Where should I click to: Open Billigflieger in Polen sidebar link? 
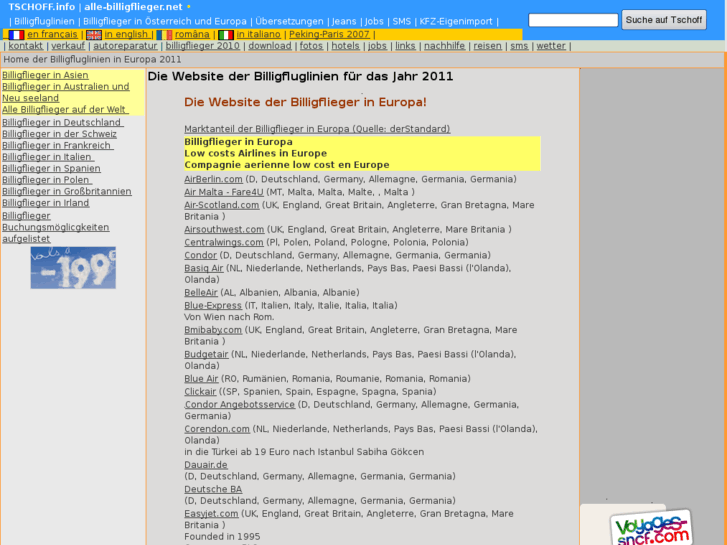click(x=46, y=180)
